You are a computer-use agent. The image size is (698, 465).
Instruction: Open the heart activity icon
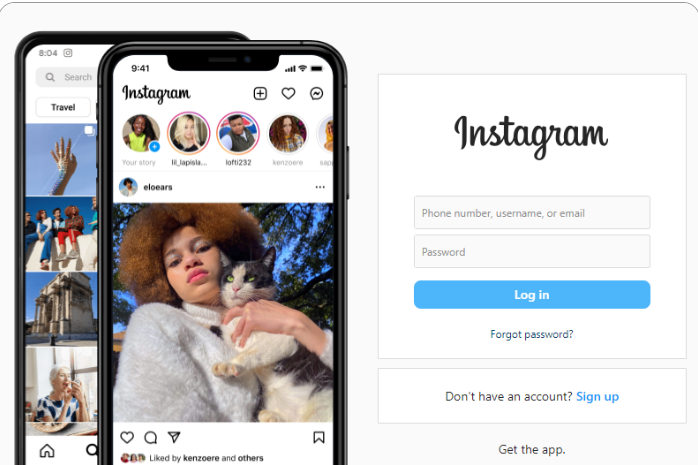point(288,93)
